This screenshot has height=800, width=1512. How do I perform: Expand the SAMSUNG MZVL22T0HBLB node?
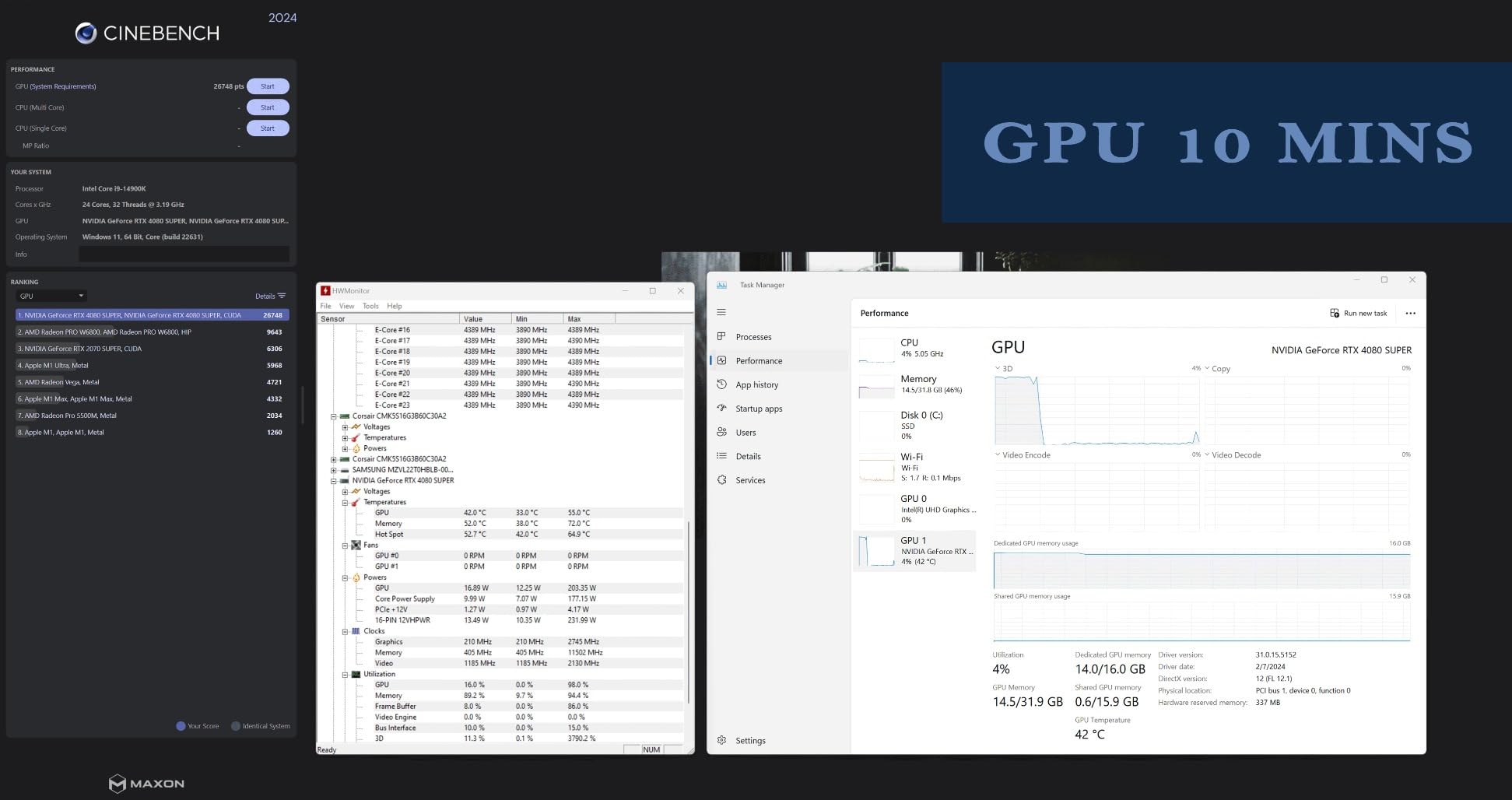(x=334, y=470)
